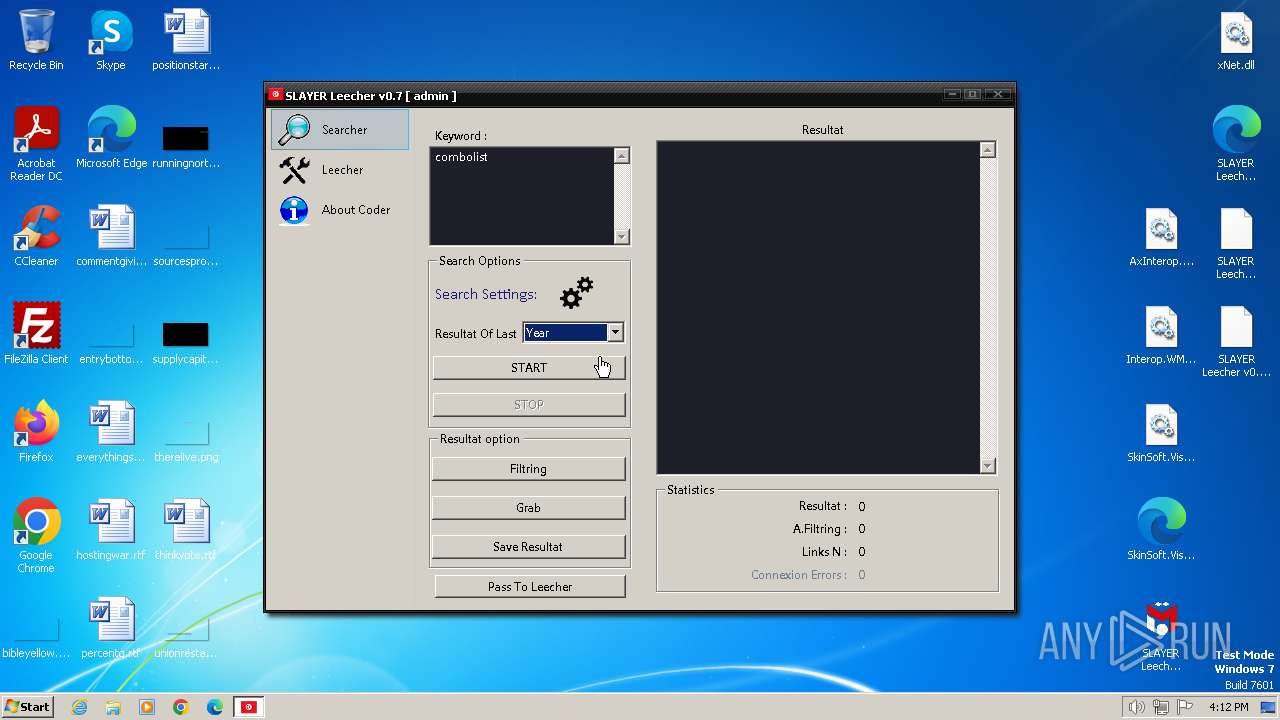Screen dimensions: 1280x720
Task: Click the Grab button
Action: [528, 508]
